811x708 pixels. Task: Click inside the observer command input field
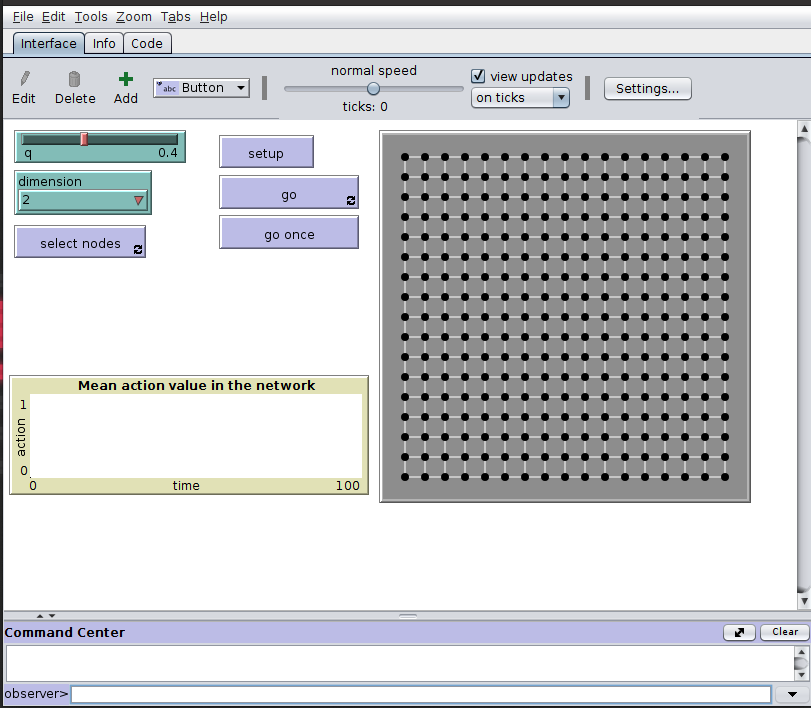pos(420,693)
